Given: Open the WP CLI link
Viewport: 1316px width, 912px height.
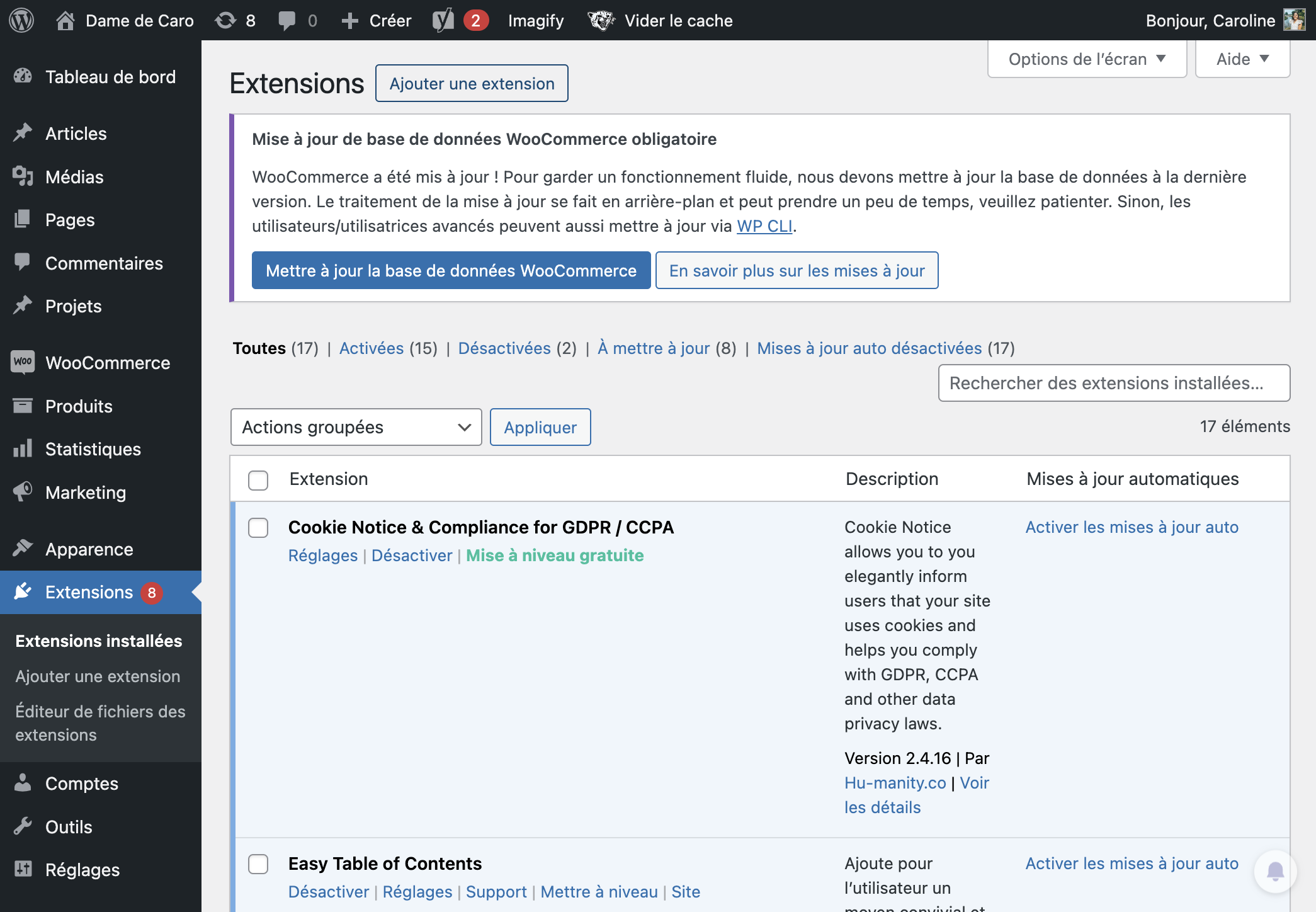Looking at the screenshot, I should click(x=764, y=226).
